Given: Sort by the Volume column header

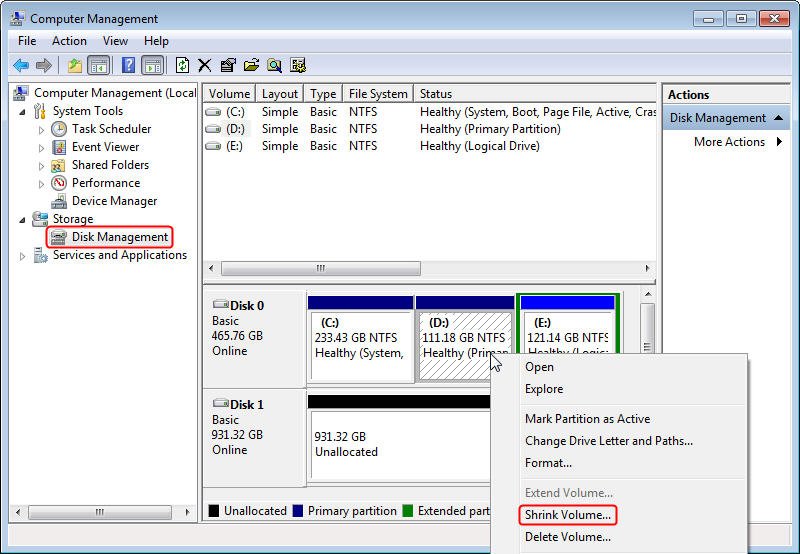Looking at the screenshot, I should [229, 94].
